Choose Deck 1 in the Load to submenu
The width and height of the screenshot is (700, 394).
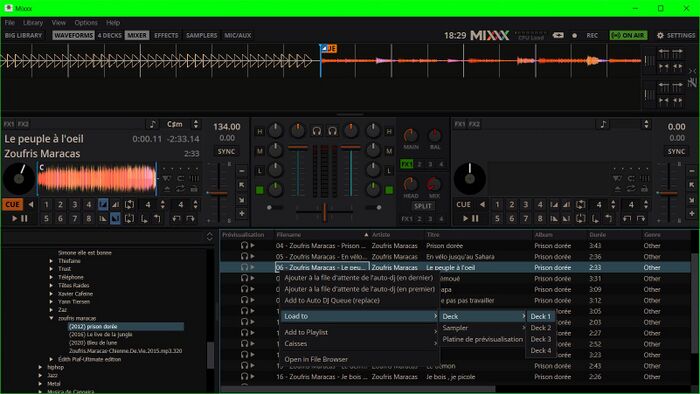[x=541, y=316]
